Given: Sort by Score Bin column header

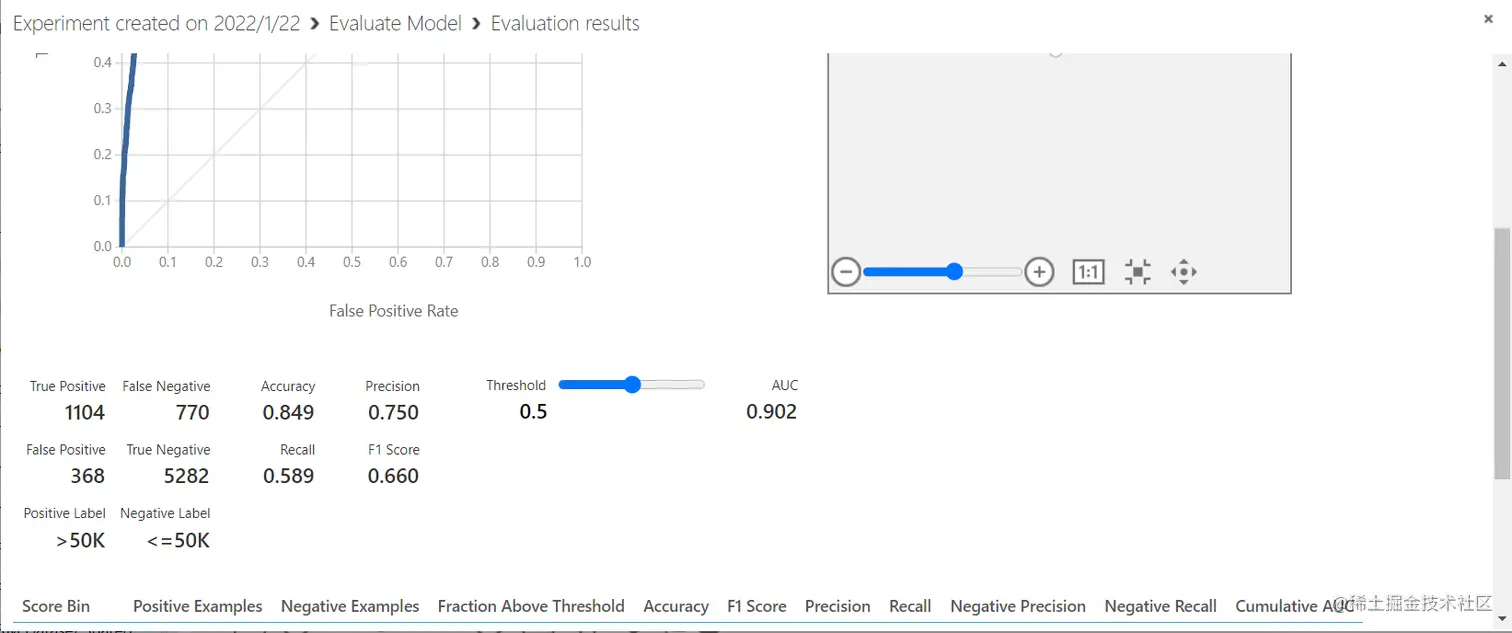Looking at the screenshot, I should [x=56, y=606].
